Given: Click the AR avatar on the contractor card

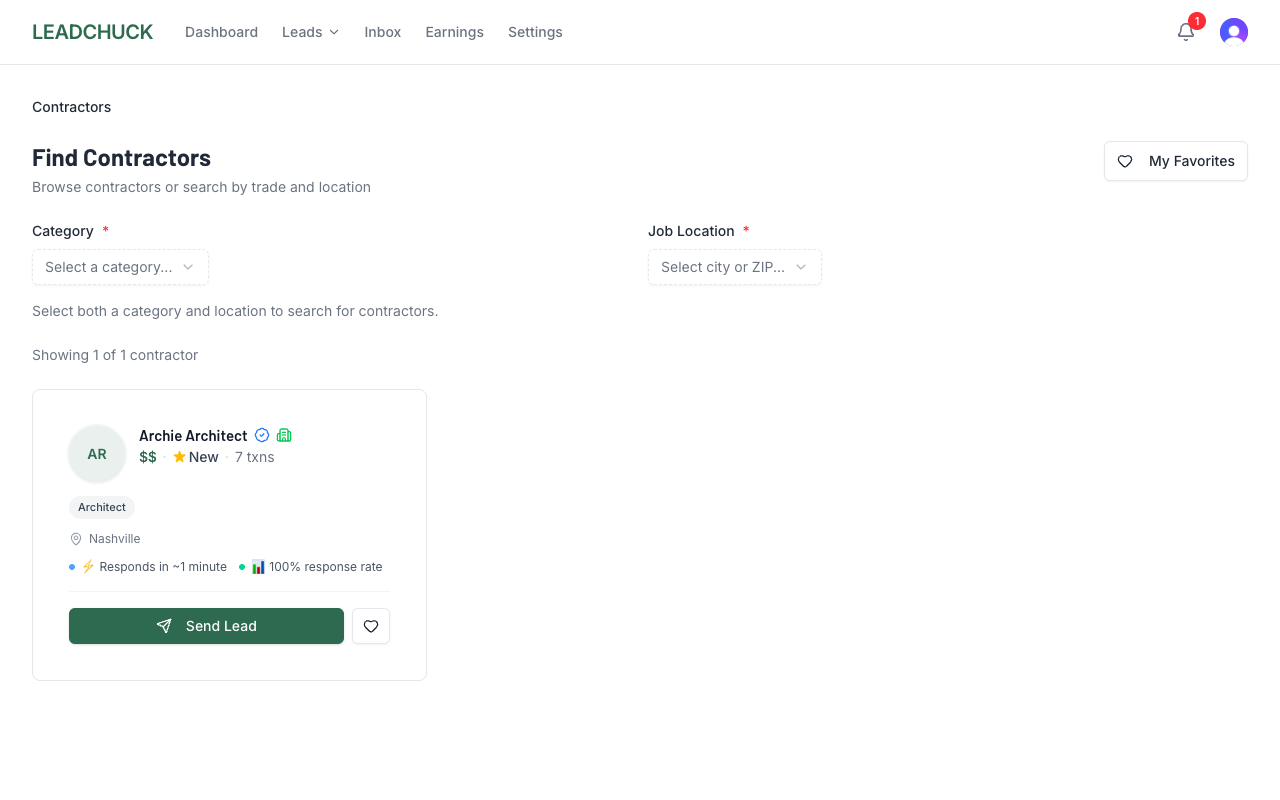Looking at the screenshot, I should 97,454.
